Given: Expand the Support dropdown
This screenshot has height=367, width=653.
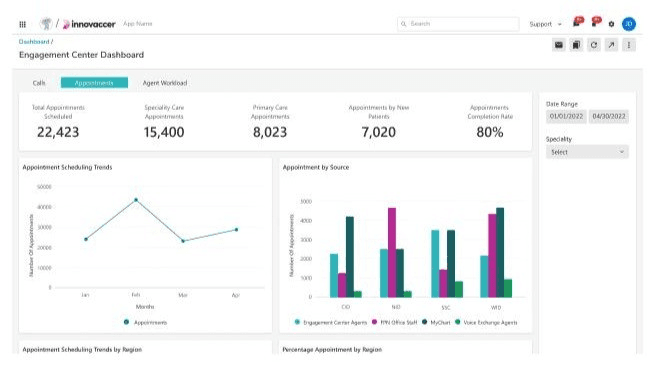Looking at the screenshot, I should point(545,24).
